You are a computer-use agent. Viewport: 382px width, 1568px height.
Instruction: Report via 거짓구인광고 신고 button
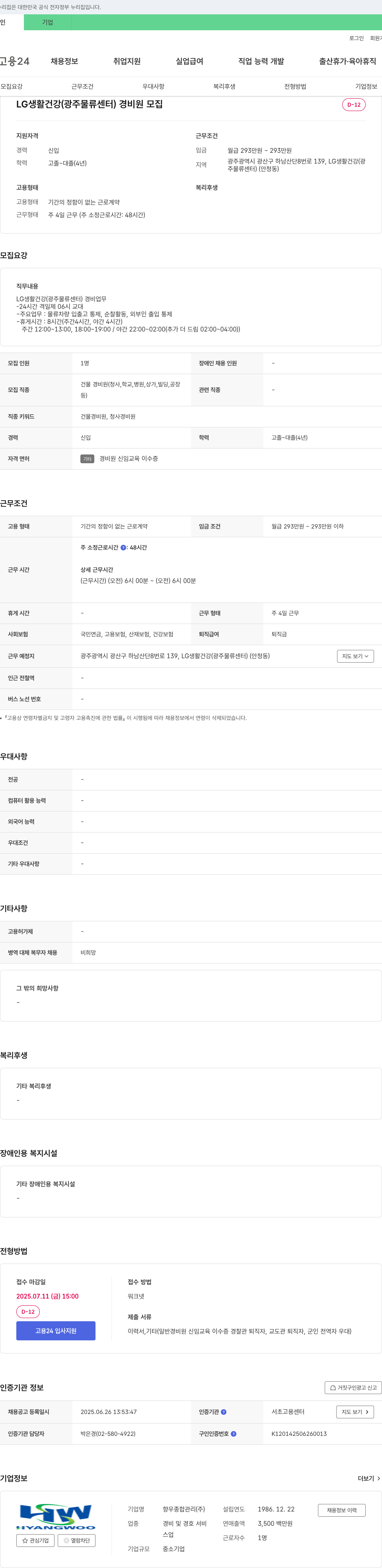click(x=353, y=1388)
